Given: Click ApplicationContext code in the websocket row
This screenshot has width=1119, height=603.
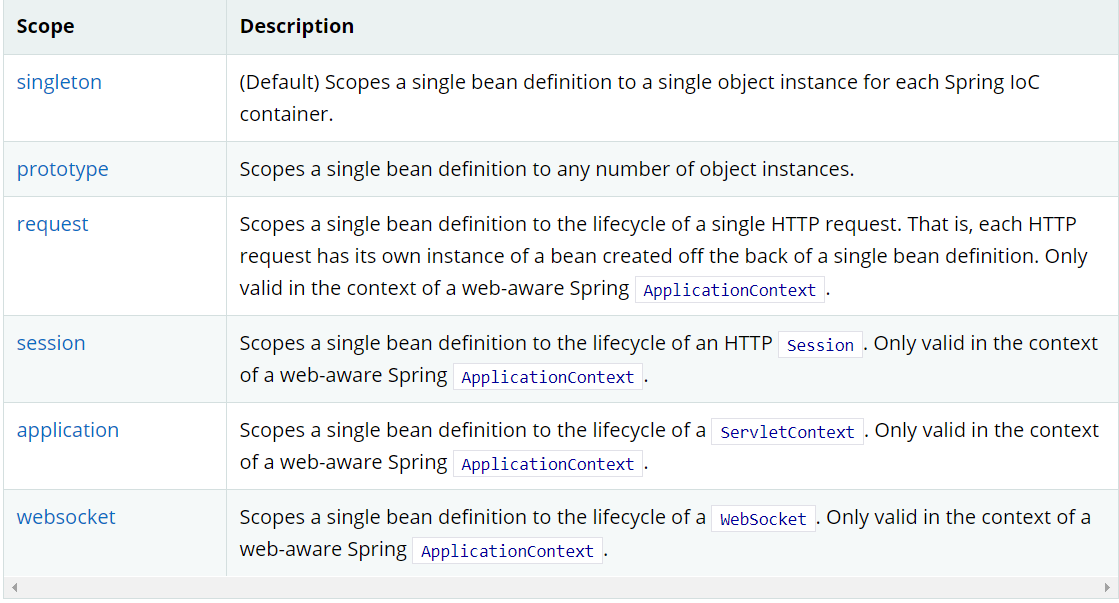Looking at the screenshot, I should point(508,552).
